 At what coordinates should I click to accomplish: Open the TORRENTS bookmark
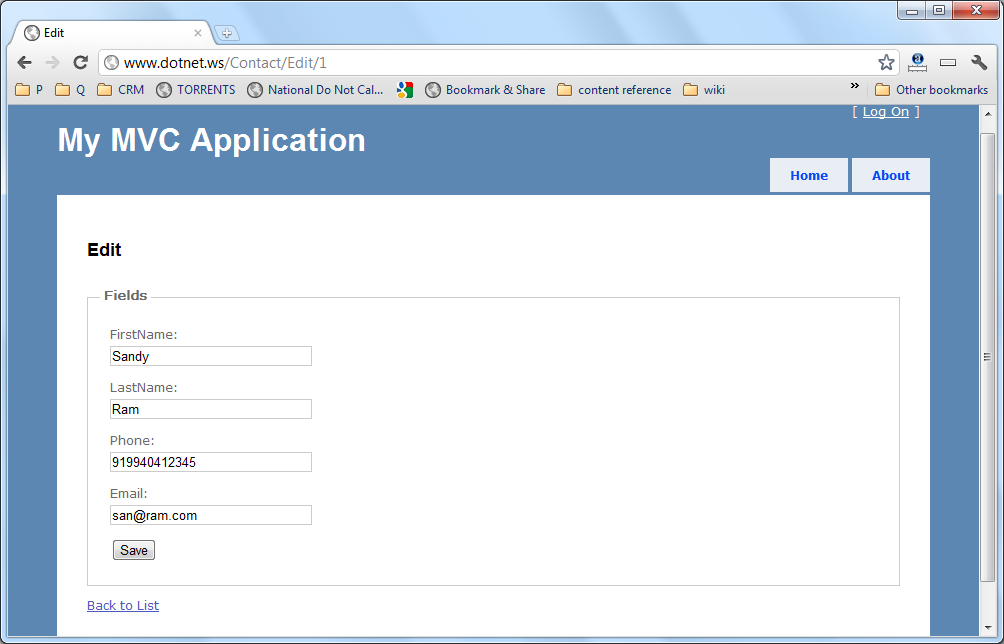[195, 90]
